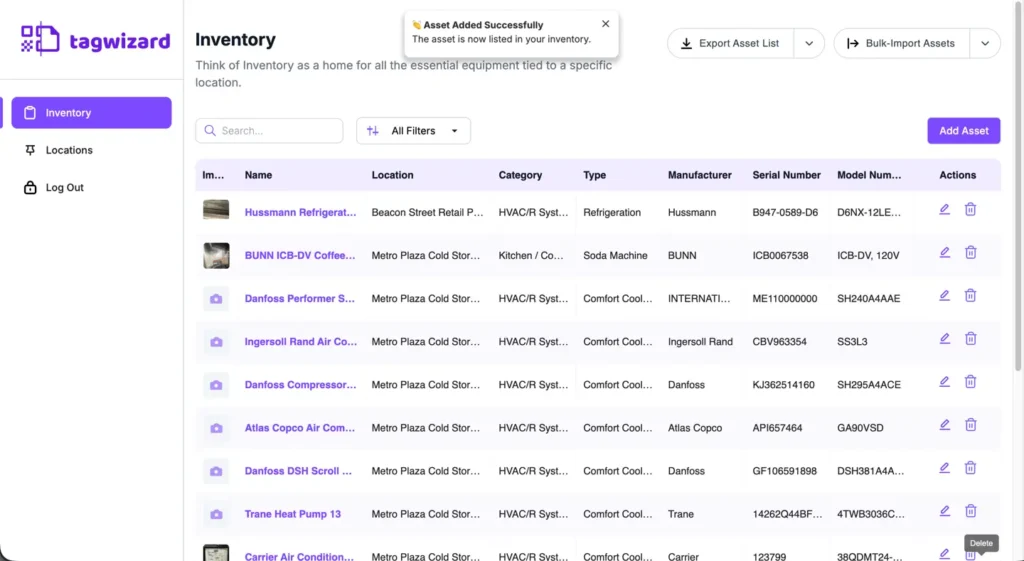Delete the Ingersoll Rand Air asset
This screenshot has height=561, width=1024.
(x=970, y=339)
